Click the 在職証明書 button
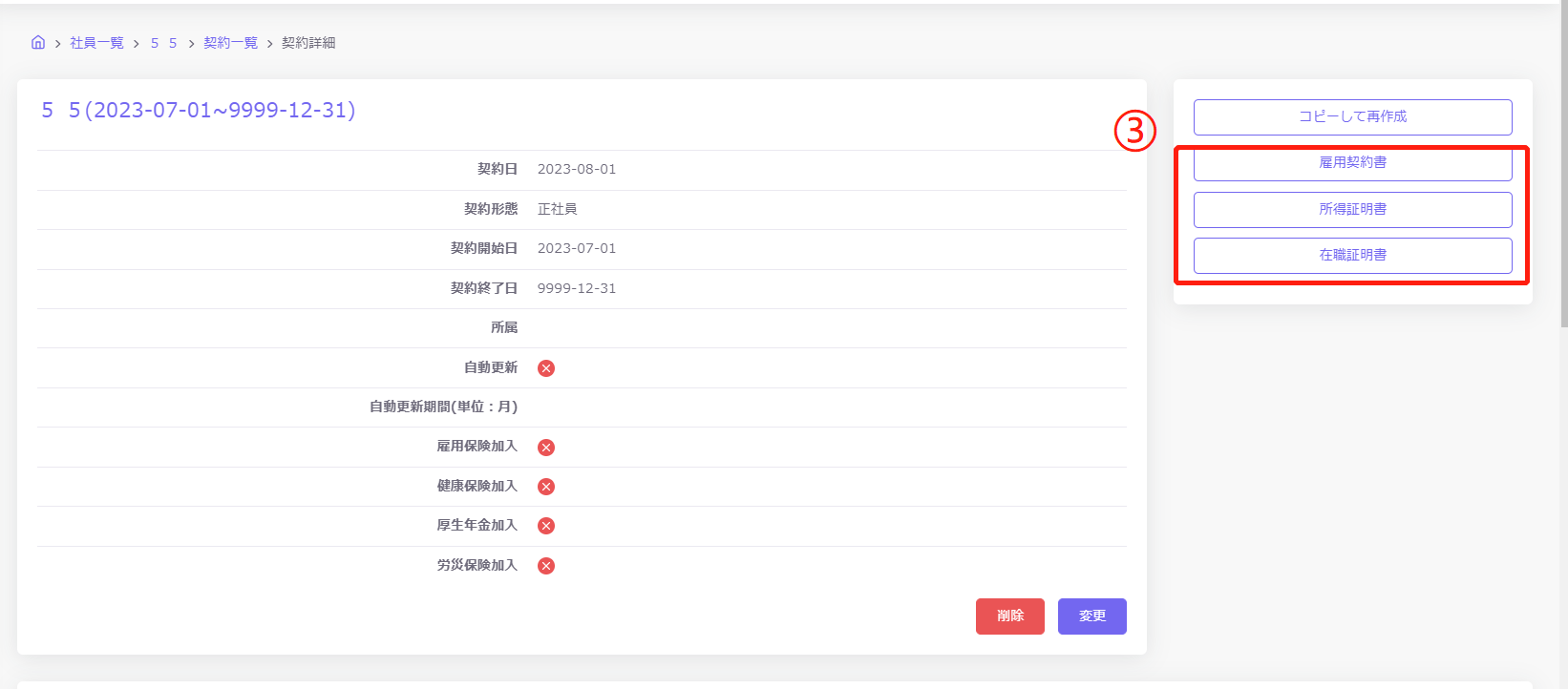Viewport: 1568px width, 689px height. pyautogui.click(x=1352, y=255)
